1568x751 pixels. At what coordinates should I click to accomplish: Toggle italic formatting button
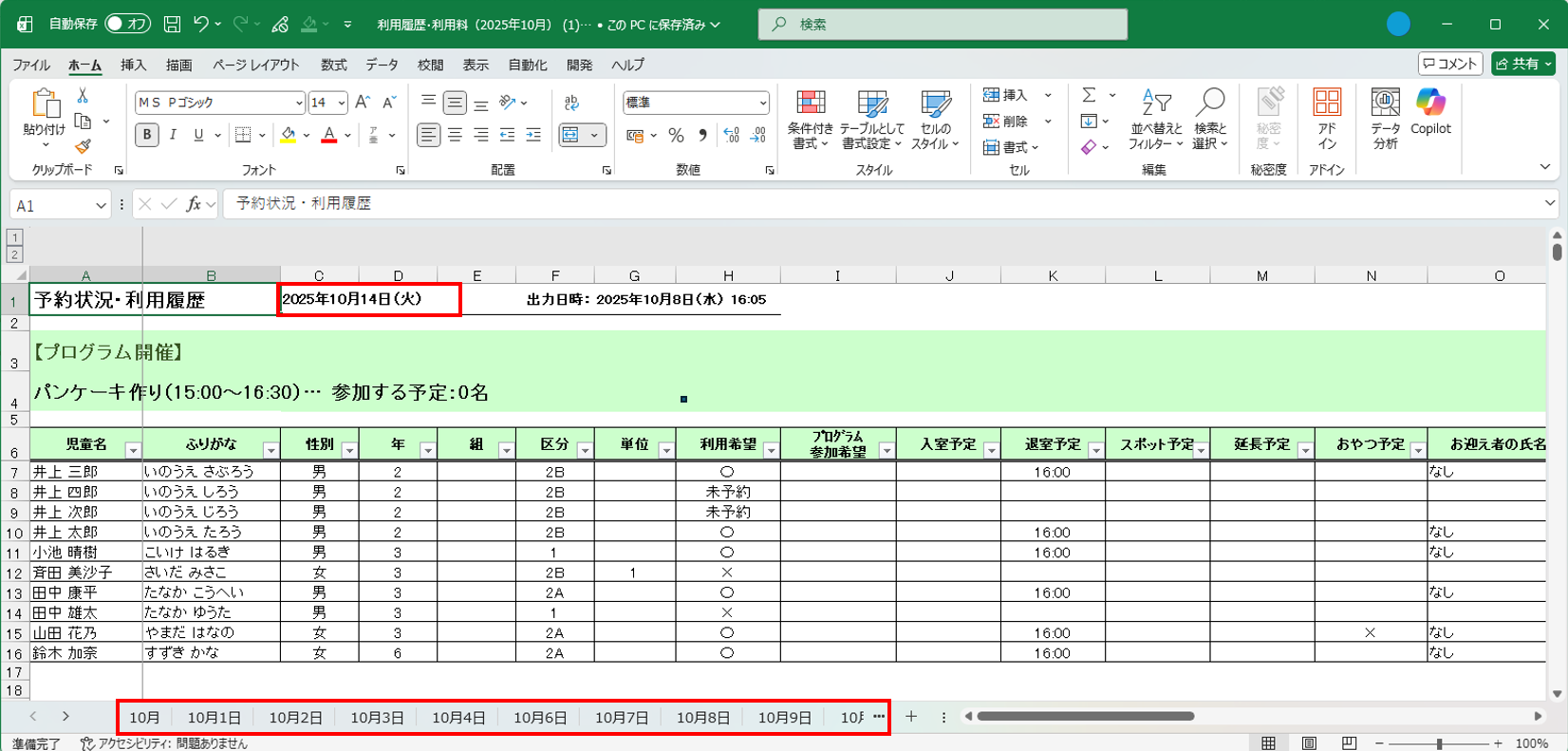pos(173,136)
